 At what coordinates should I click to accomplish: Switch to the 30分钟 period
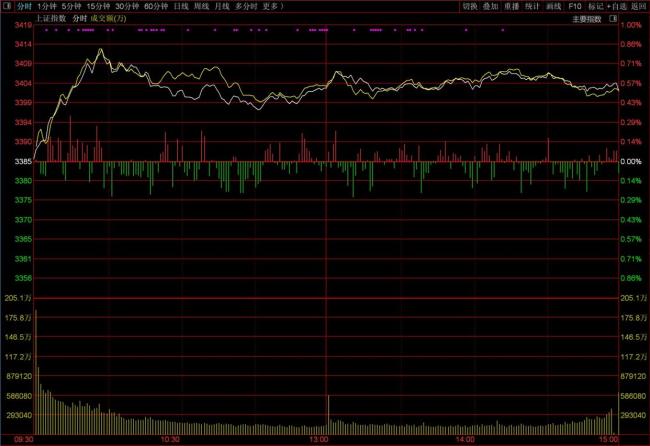(127, 6)
